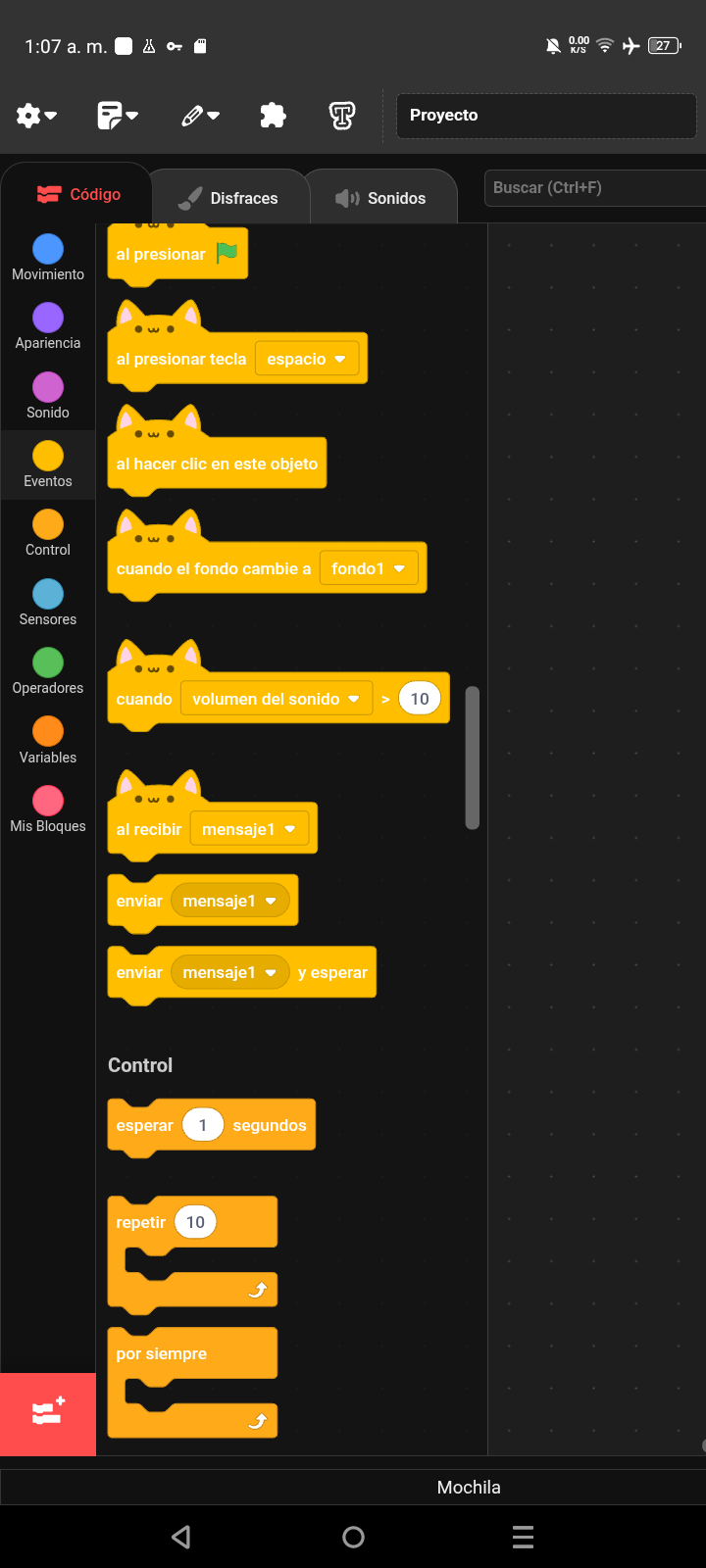The width and height of the screenshot is (706, 1568).
Task: Focus the Buscar search box
Action: (x=595, y=187)
